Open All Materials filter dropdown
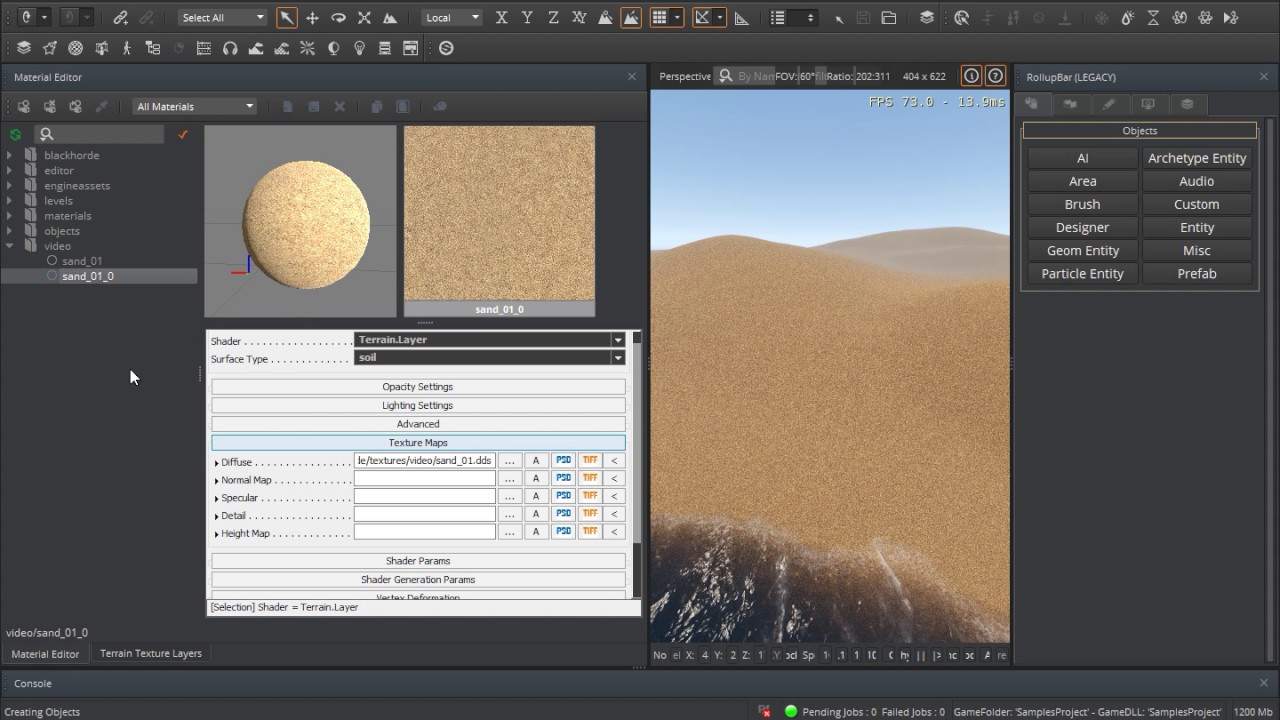 click(x=195, y=107)
